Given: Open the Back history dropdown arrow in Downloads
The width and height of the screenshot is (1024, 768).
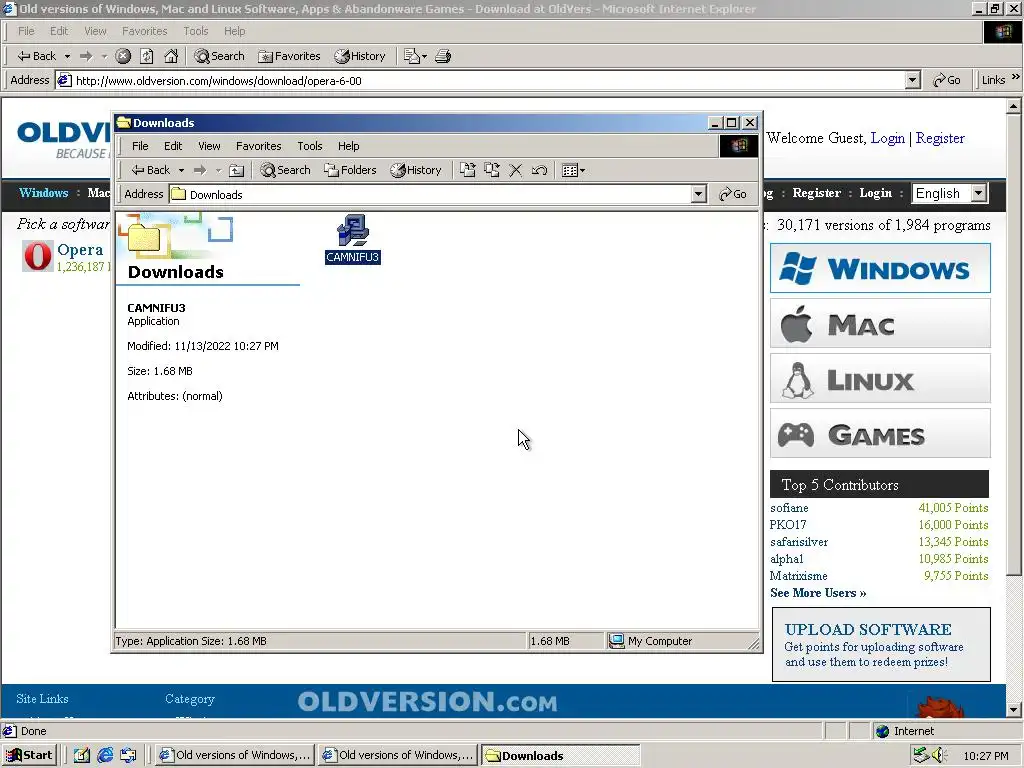Looking at the screenshot, I should pyautogui.click(x=182, y=170).
